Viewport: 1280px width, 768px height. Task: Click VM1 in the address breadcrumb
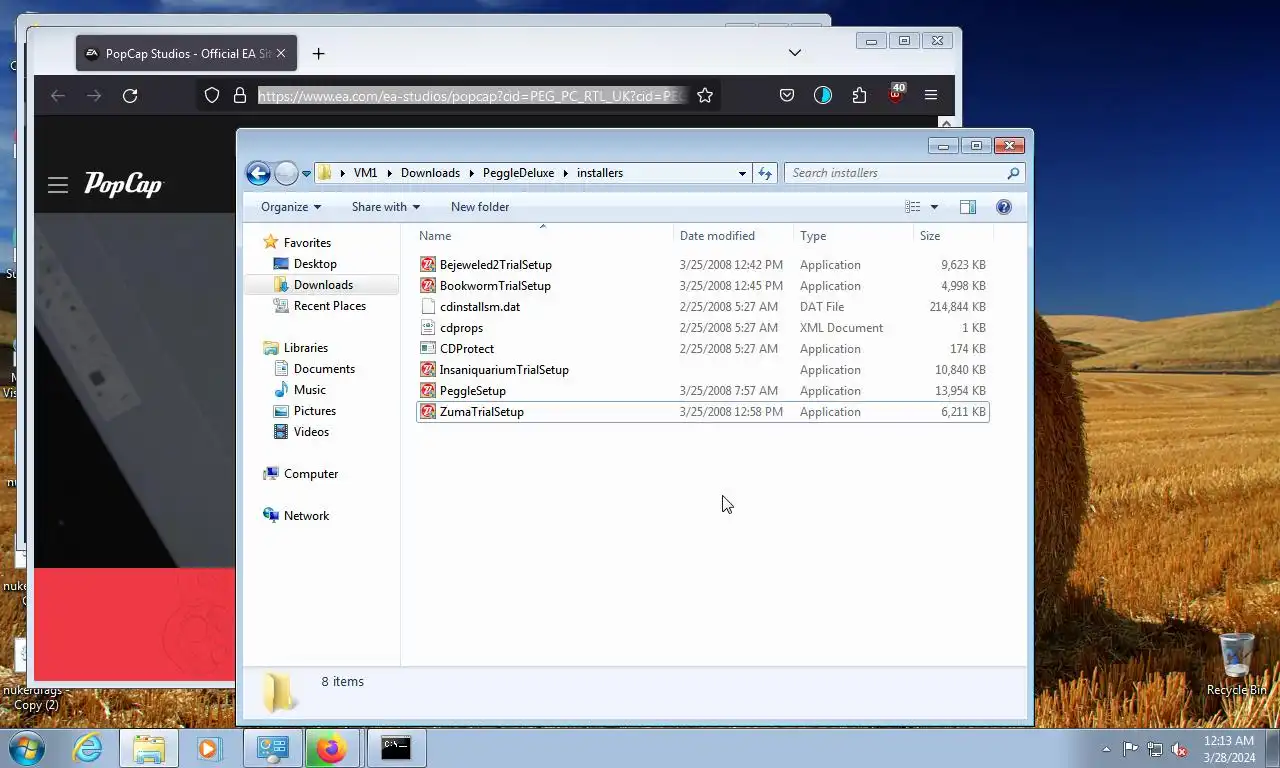click(x=365, y=173)
